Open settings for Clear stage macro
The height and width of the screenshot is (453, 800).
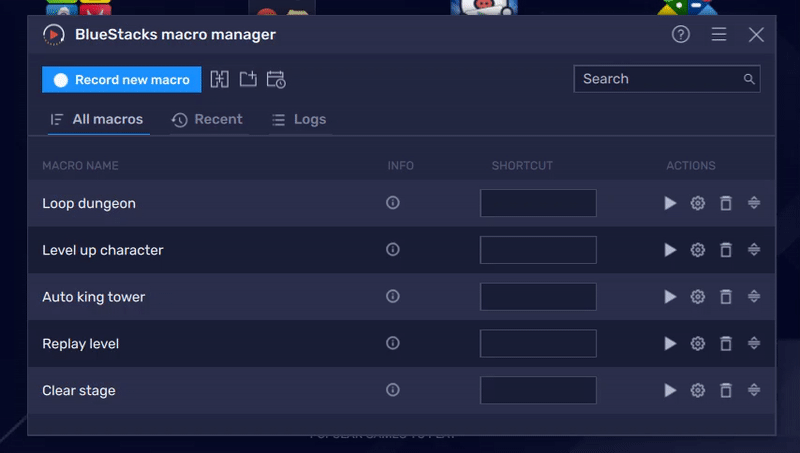pyautogui.click(x=697, y=391)
